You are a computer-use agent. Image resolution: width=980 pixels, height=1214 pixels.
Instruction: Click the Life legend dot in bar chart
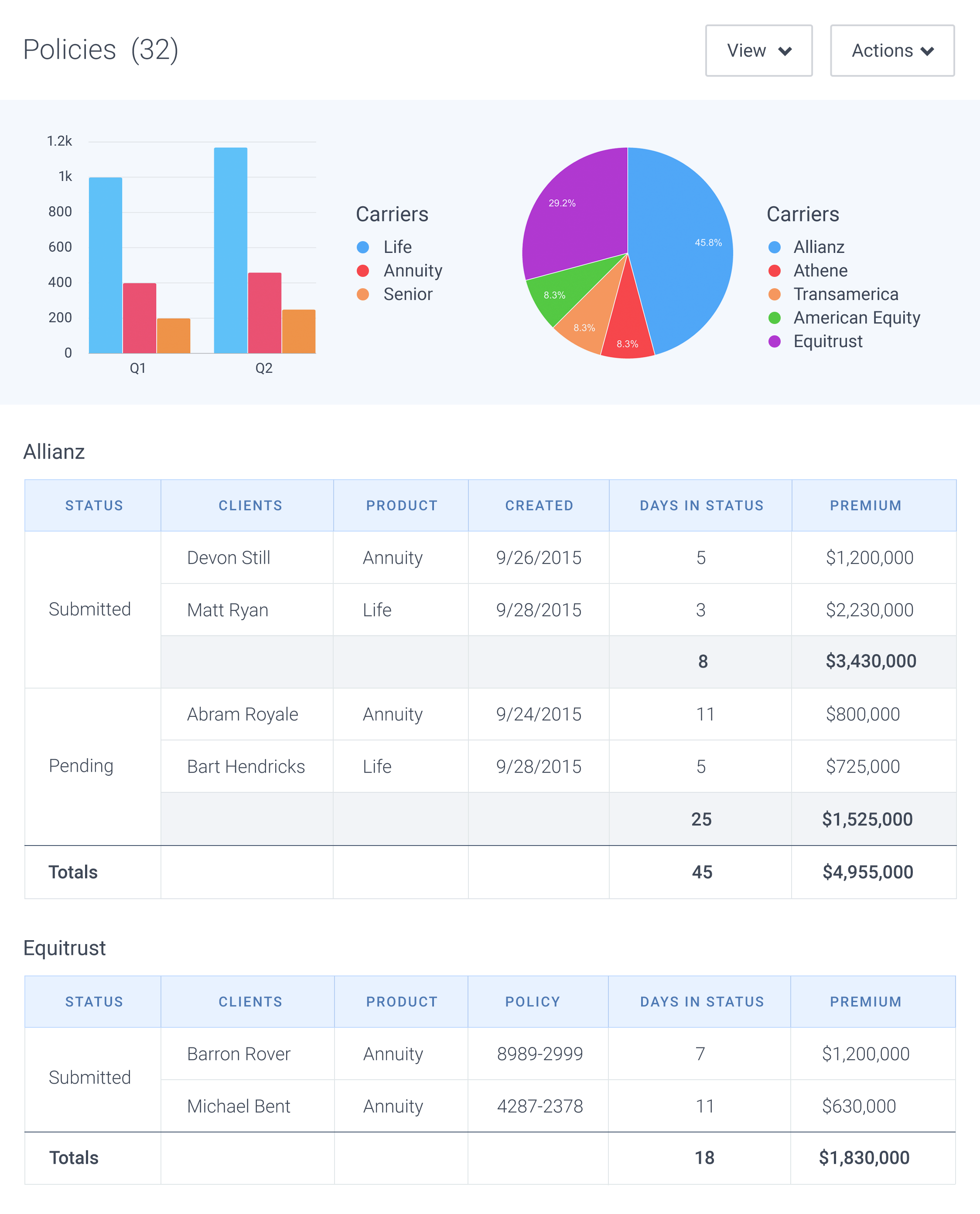click(363, 247)
